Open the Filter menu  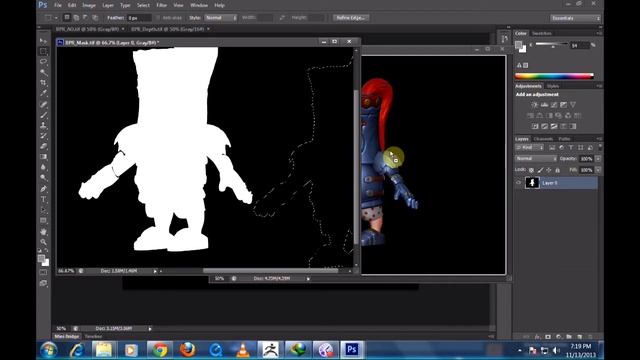162,5
